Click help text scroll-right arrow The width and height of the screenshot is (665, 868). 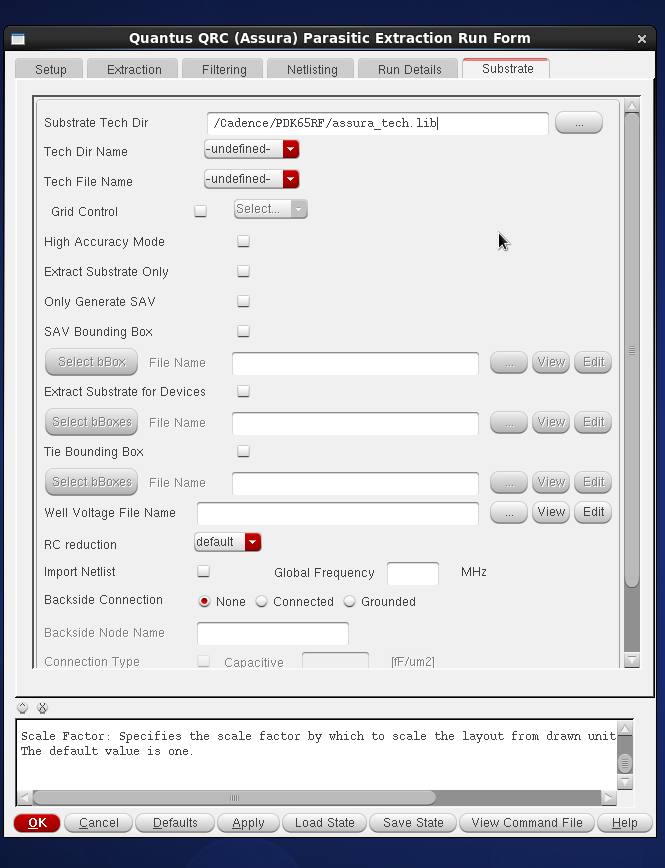609,798
